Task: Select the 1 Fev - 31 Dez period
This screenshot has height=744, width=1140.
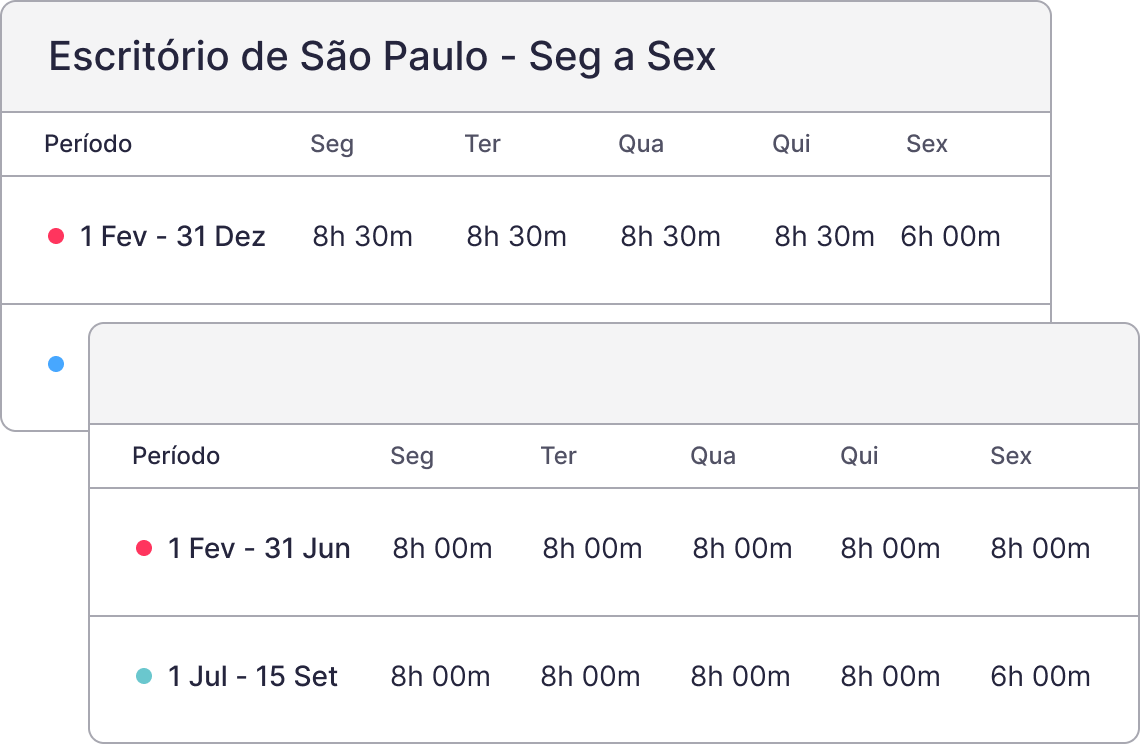Action: [x=172, y=237]
